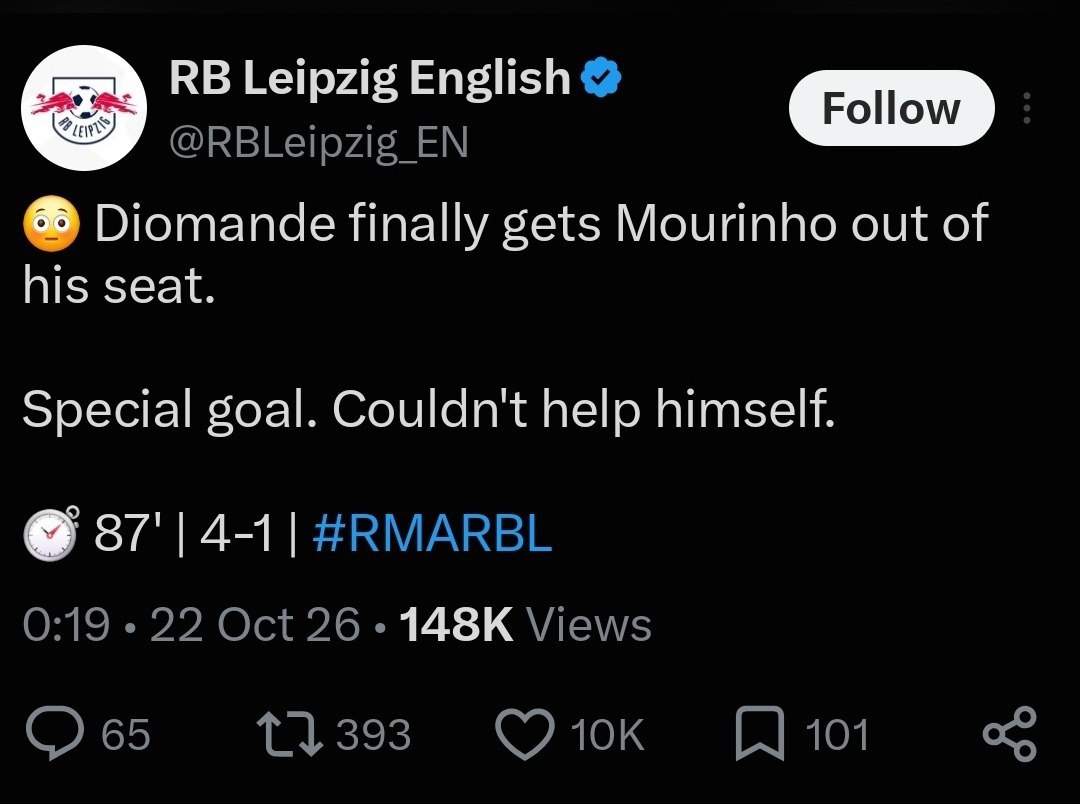
Task: Click the 65 replies count
Action: (125, 734)
